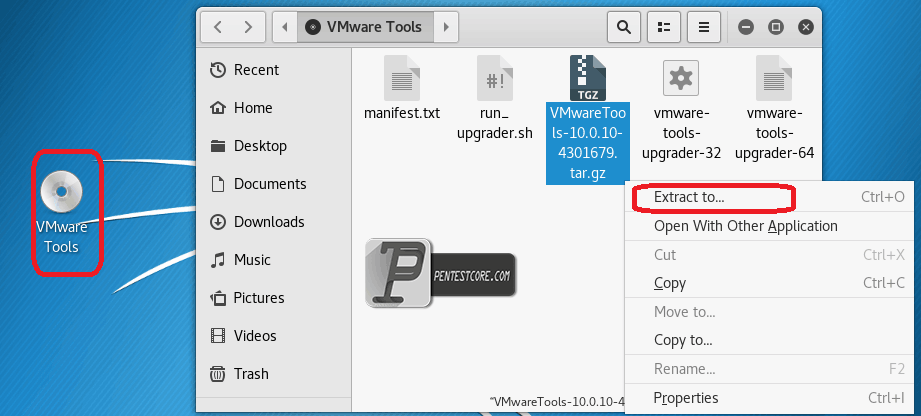Select the VMware Tools path bar button
Image resolution: width=921 pixels, height=416 pixels.
click(365, 27)
